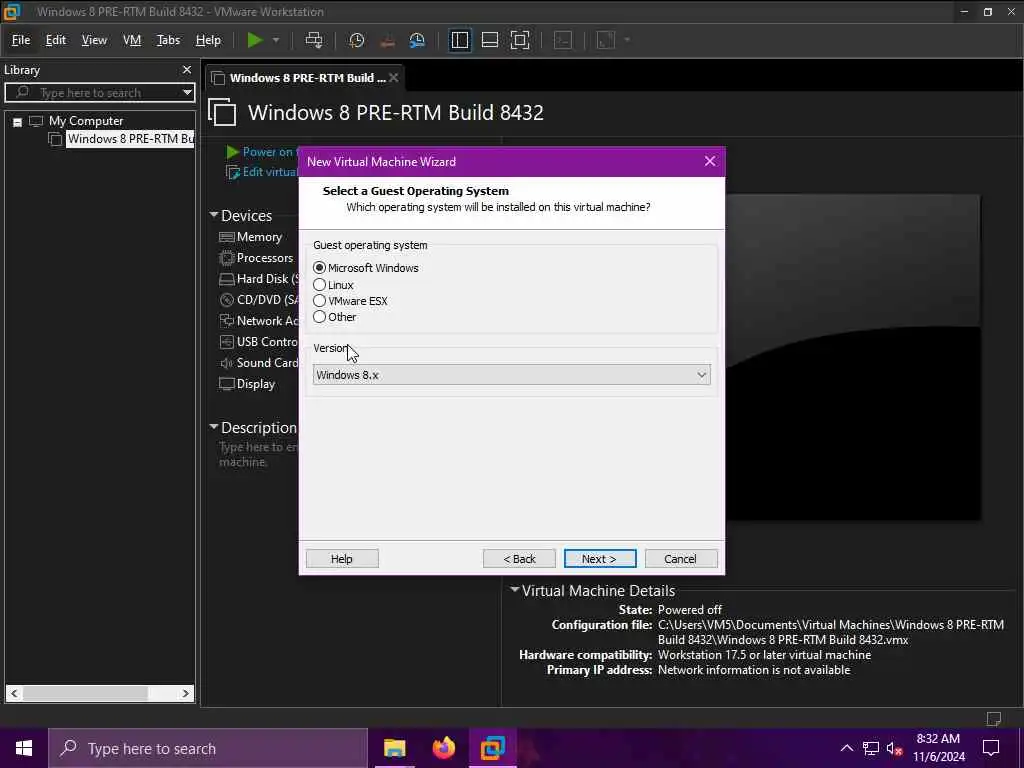Open the Version dropdown showing Windows 8.x

[x=511, y=375]
